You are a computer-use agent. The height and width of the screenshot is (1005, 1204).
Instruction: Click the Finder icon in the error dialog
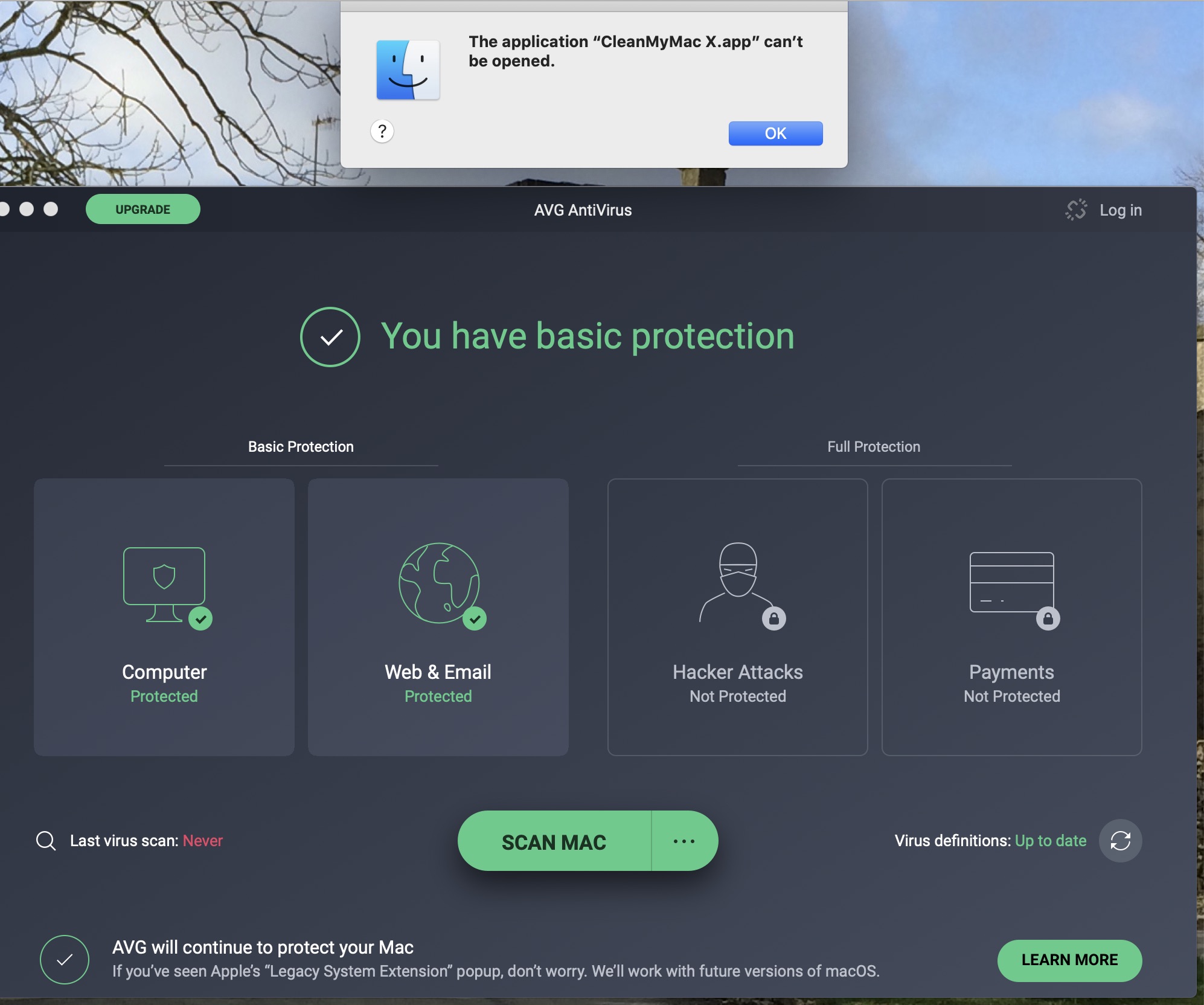pyautogui.click(x=408, y=70)
